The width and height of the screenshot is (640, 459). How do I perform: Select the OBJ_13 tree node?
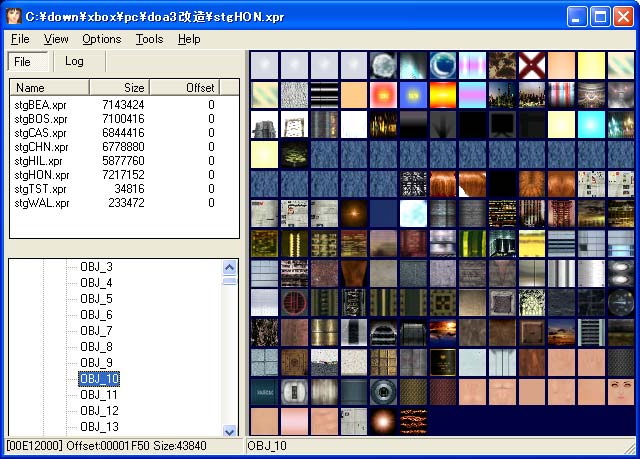[99, 427]
